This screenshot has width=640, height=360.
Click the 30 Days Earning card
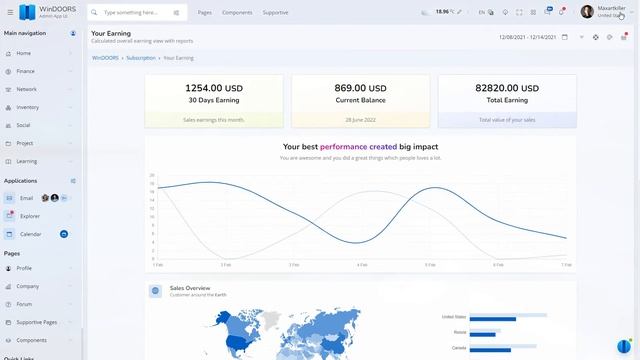[214, 101]
